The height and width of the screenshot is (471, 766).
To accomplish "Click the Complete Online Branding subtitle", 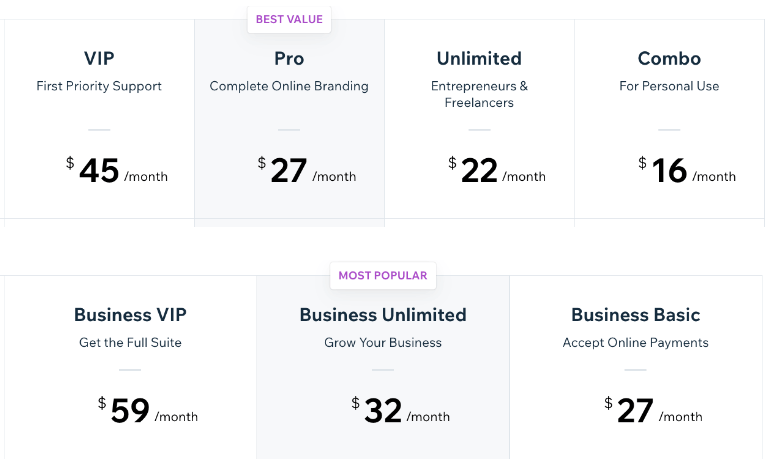I will coord(289,86).
